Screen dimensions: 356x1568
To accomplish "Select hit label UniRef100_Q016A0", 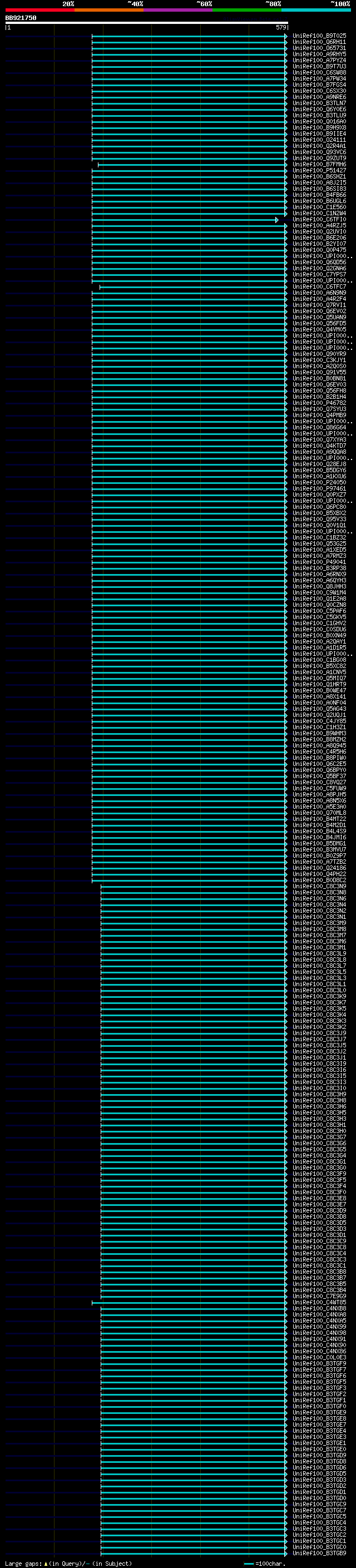I will 319,122.
